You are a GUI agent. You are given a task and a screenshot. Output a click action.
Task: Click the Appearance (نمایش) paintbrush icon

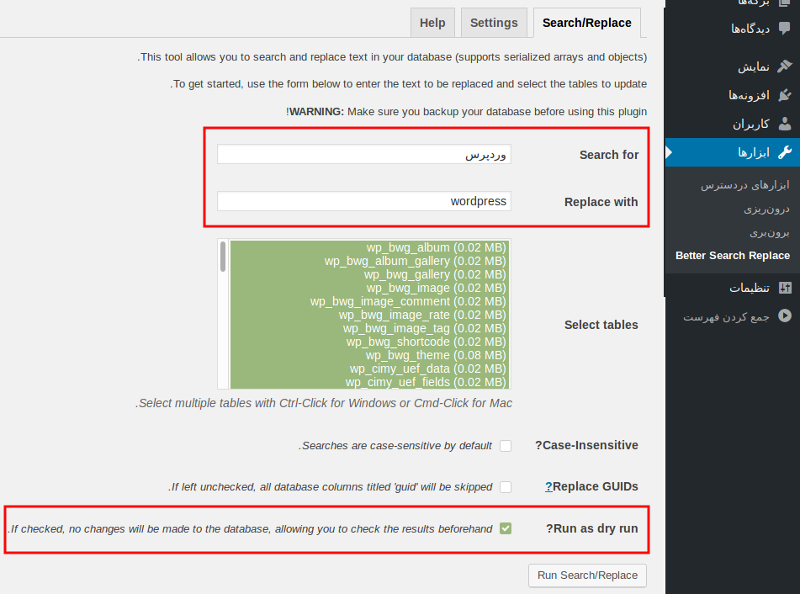[x=784, y=67]
